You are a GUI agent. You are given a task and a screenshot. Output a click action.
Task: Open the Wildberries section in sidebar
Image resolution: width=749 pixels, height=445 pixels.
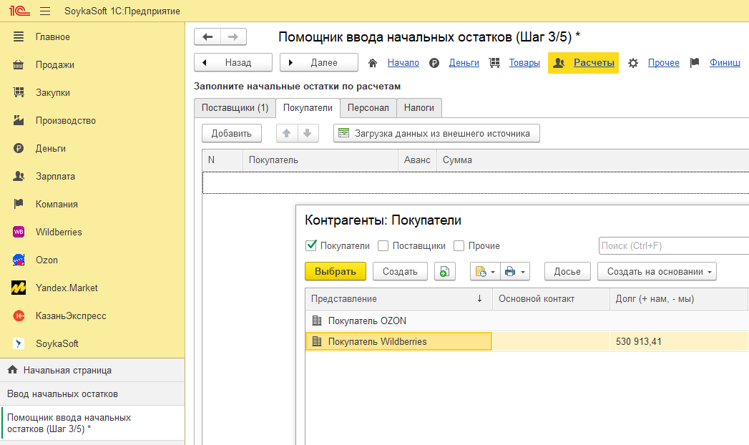point(59,232)
